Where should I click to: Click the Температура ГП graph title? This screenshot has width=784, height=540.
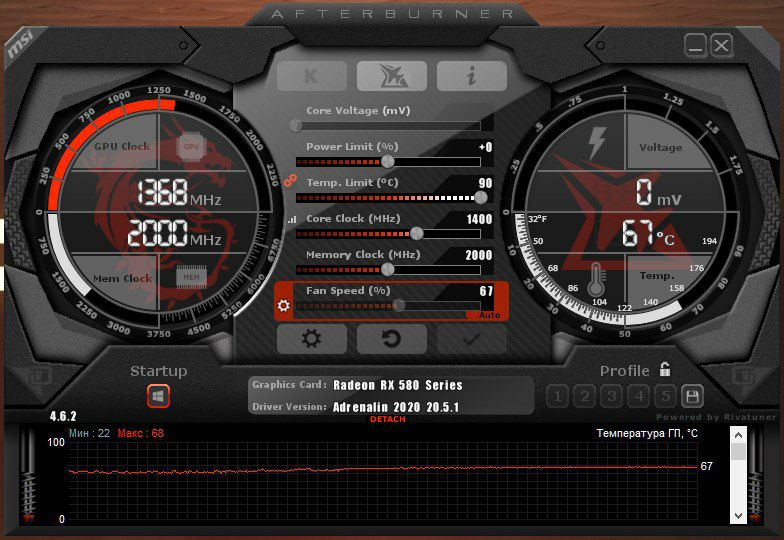(647, 433)
